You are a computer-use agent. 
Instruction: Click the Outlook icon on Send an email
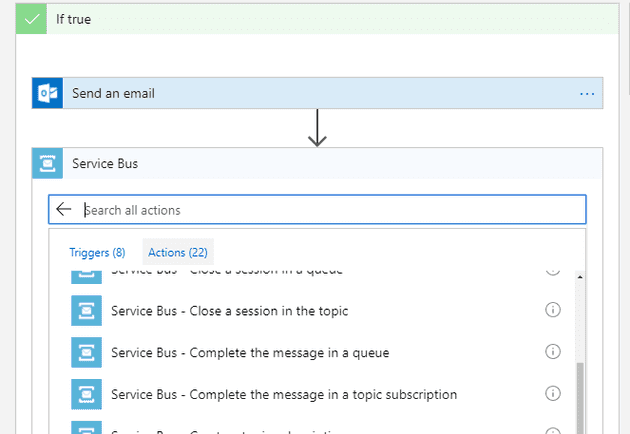coord(47,93)
